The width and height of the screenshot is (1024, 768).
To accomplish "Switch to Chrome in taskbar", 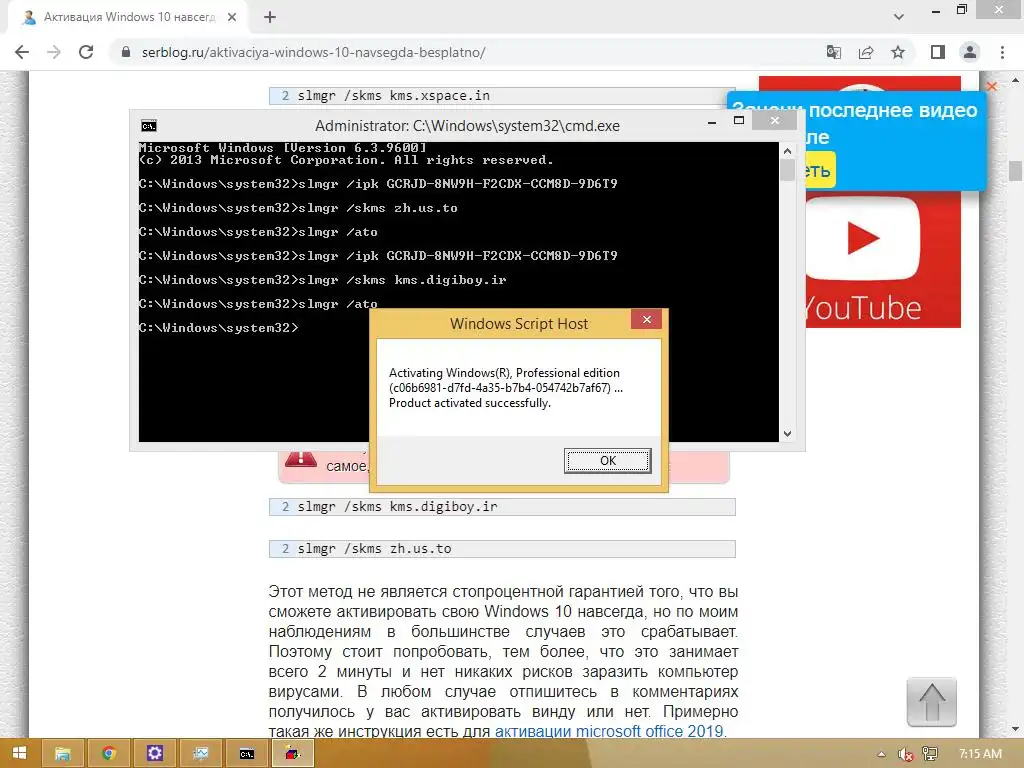I will (109, 754).
